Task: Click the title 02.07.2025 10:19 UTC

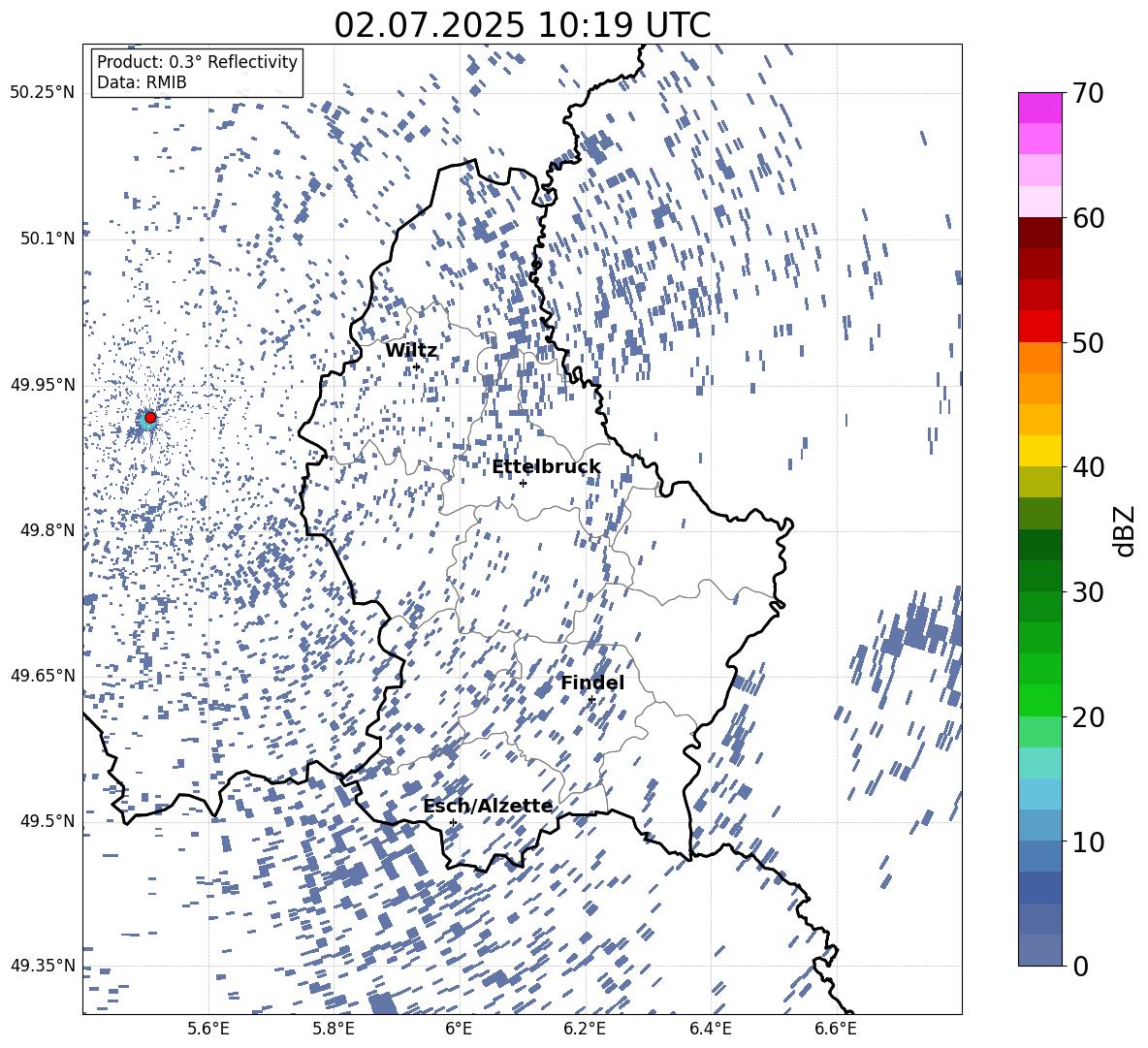Action: point(522,25)
